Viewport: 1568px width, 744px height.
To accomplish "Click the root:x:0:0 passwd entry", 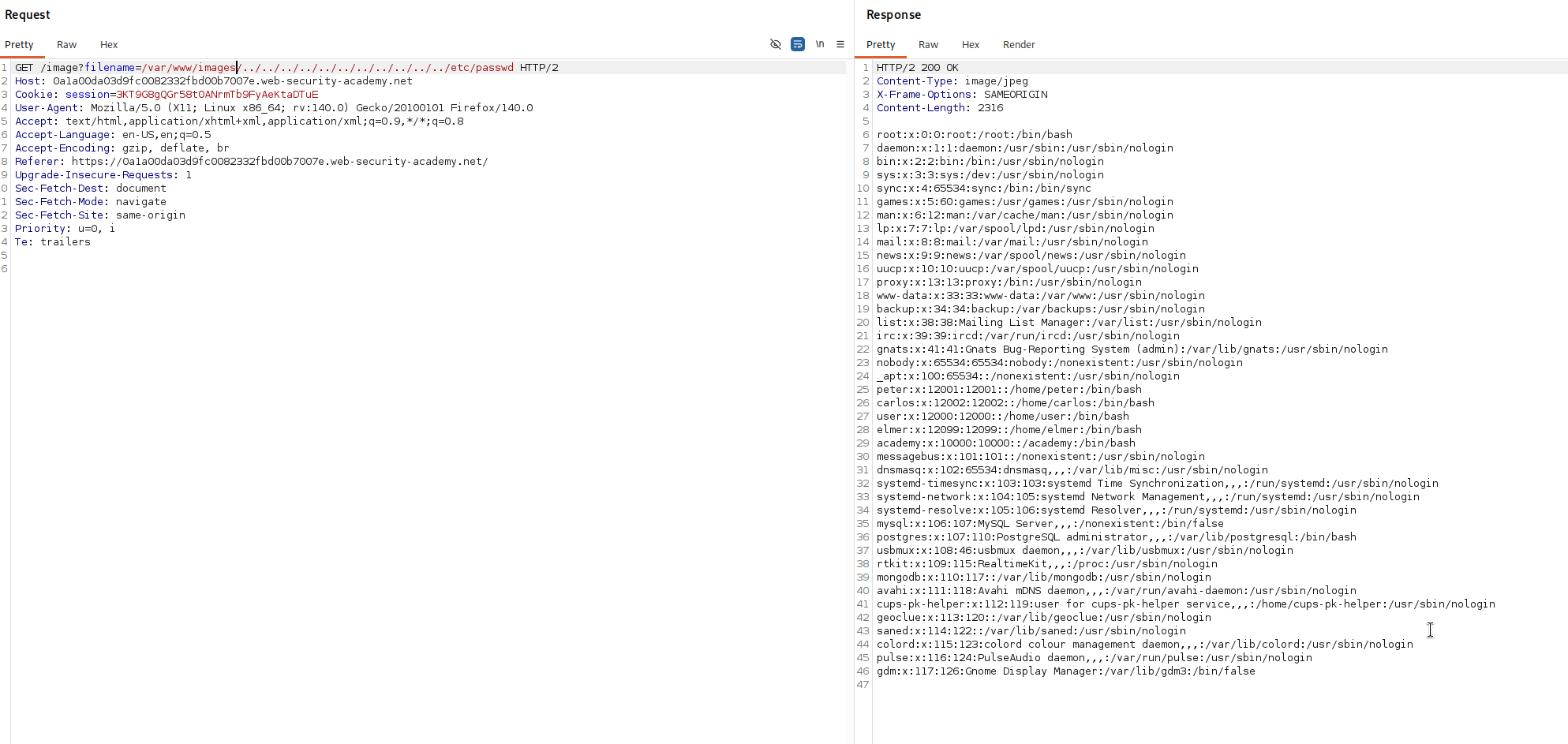I will pyautogui.click(x=974, y=135).
